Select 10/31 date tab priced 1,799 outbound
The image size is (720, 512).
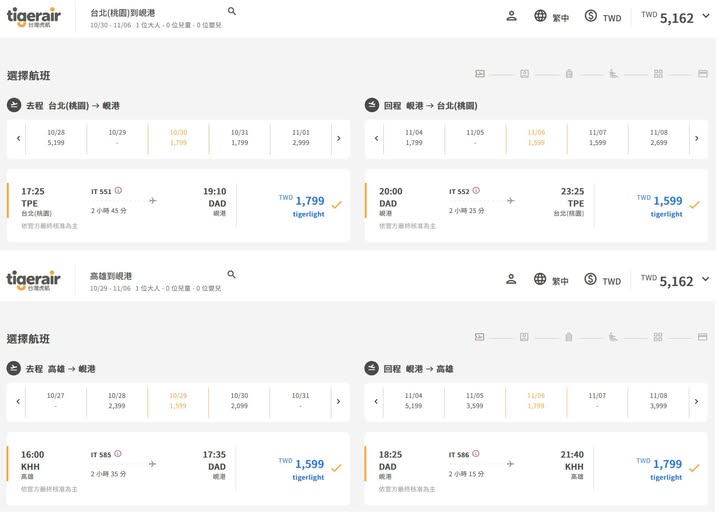coord(239,138)
